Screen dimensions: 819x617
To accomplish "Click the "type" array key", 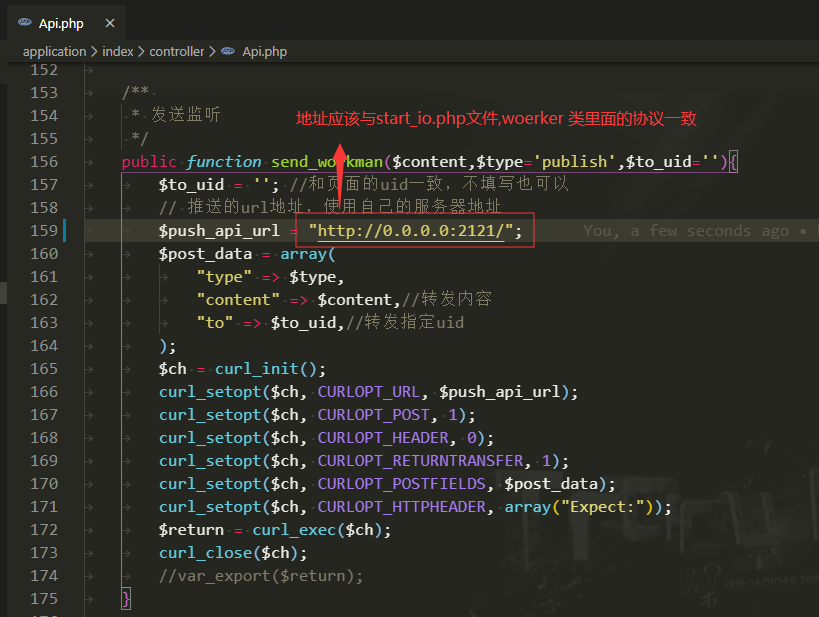I will (224, 277).
